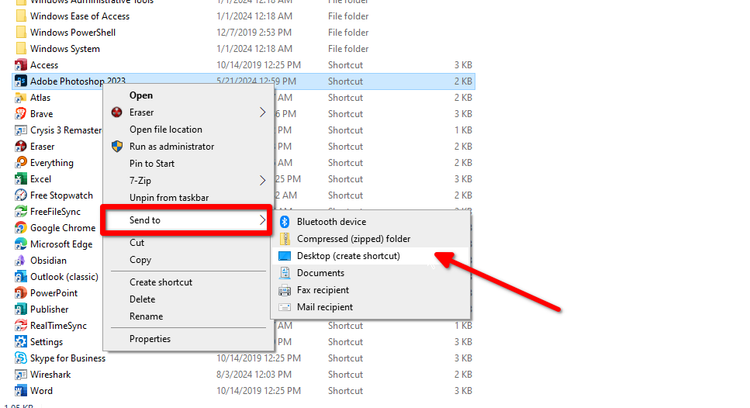Image resolution: width=750 pixels, height=408 pixels.
Task: Click the Windows System folder icon
Action: [21, 49]
